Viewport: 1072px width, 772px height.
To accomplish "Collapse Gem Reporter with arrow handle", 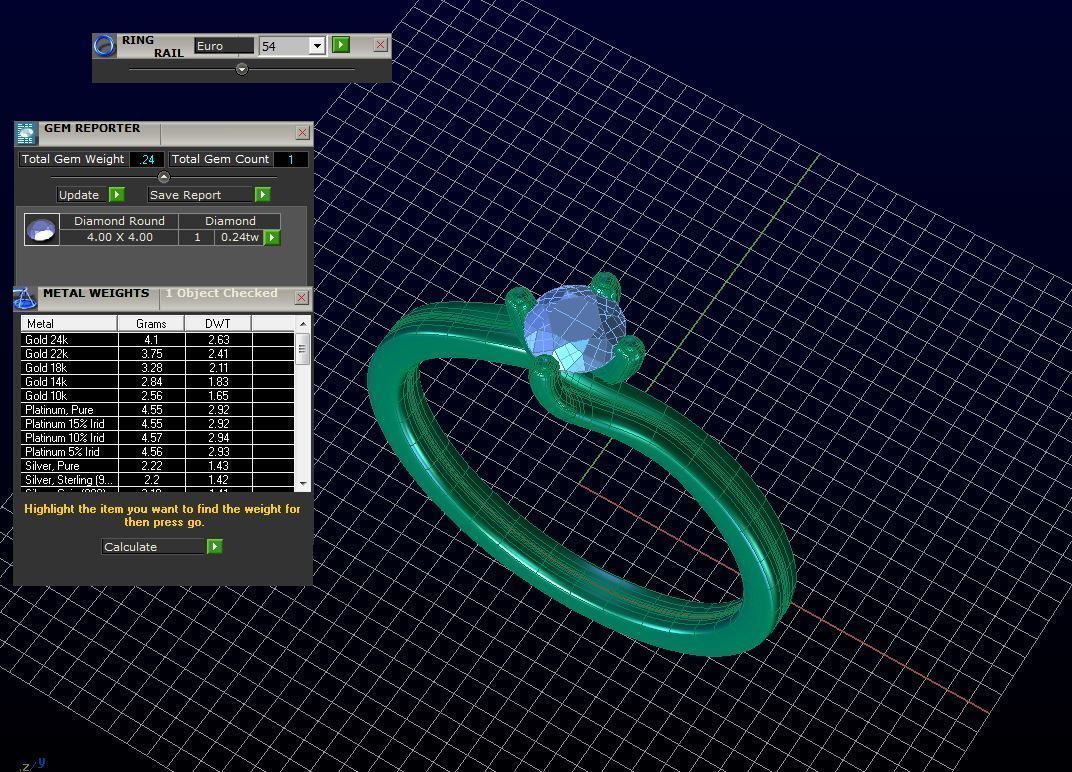I will click(163, 177).
